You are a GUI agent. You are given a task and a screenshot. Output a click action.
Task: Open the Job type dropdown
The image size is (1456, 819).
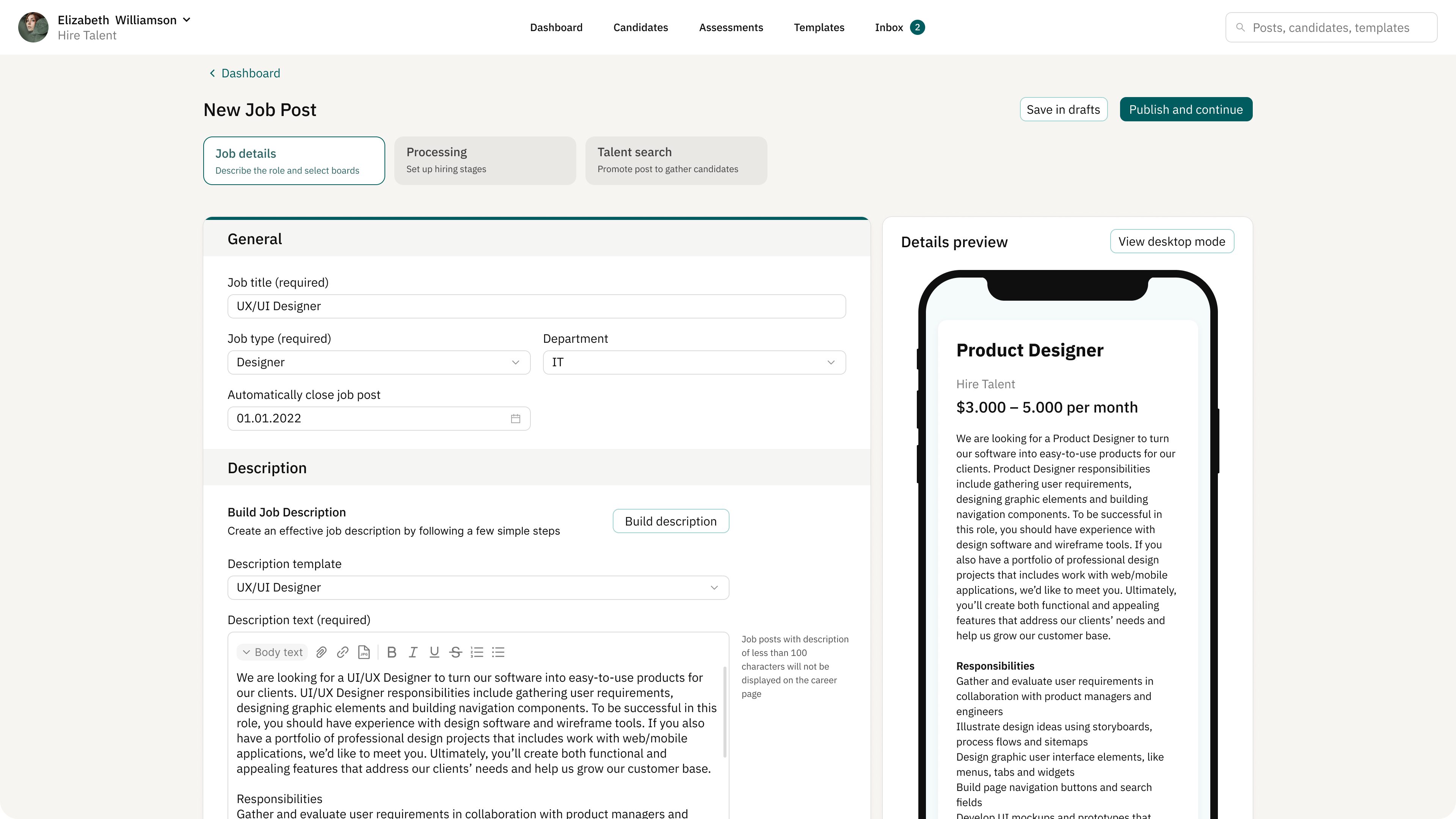379,362
